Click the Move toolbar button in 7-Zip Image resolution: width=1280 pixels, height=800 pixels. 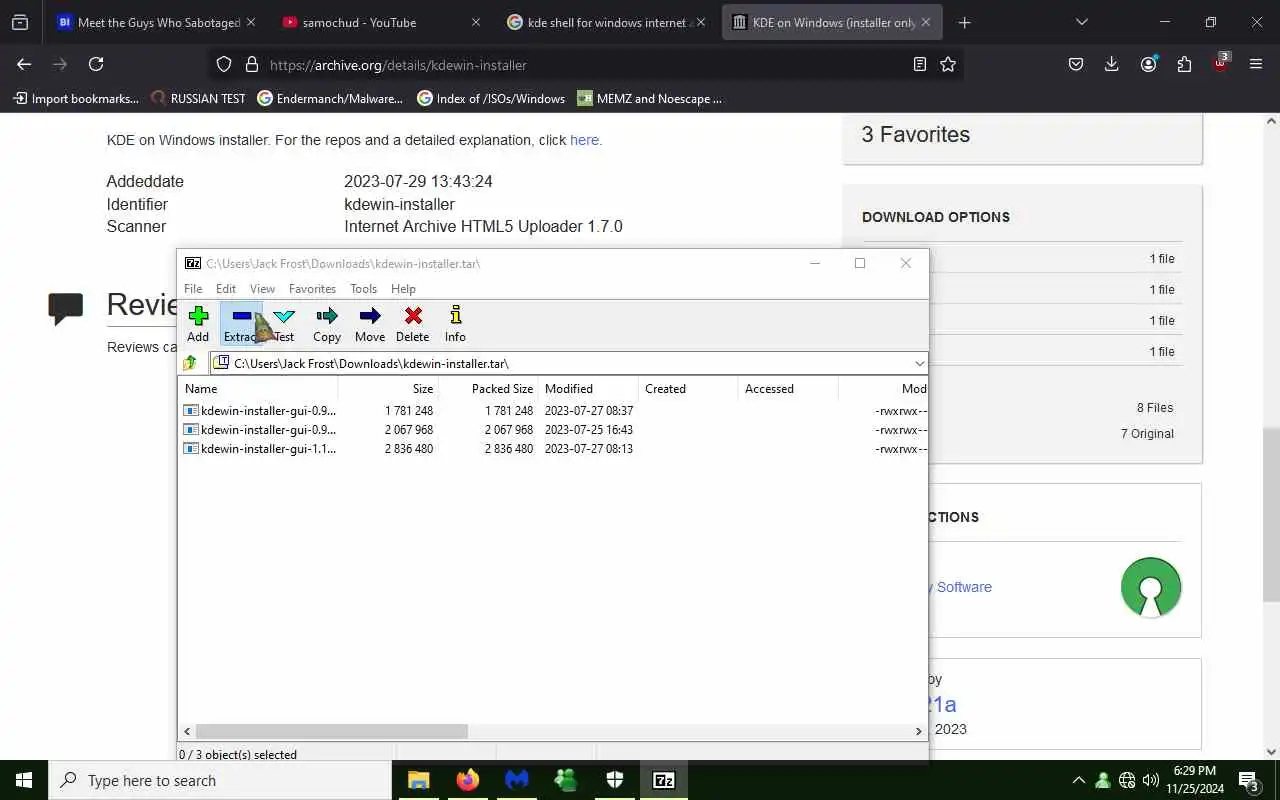370,324
